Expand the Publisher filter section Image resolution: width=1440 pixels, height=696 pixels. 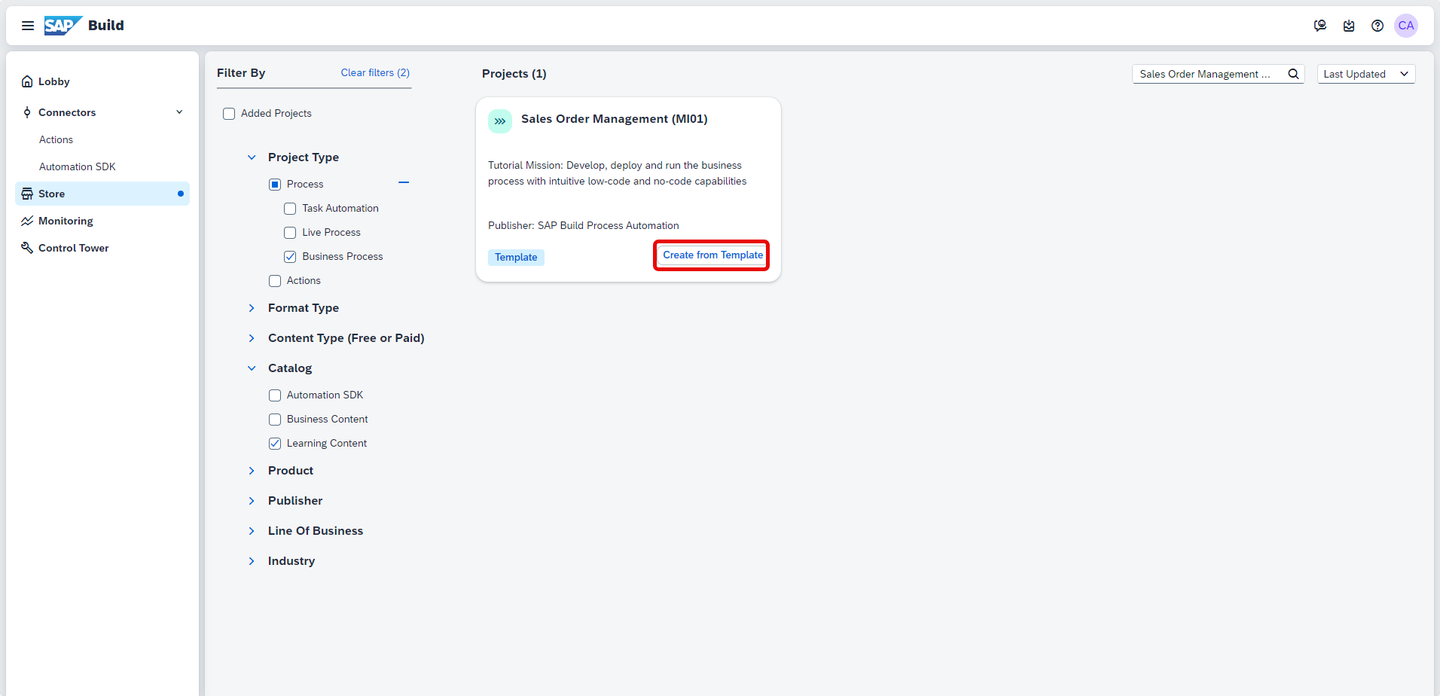click(x=252, y=501)
